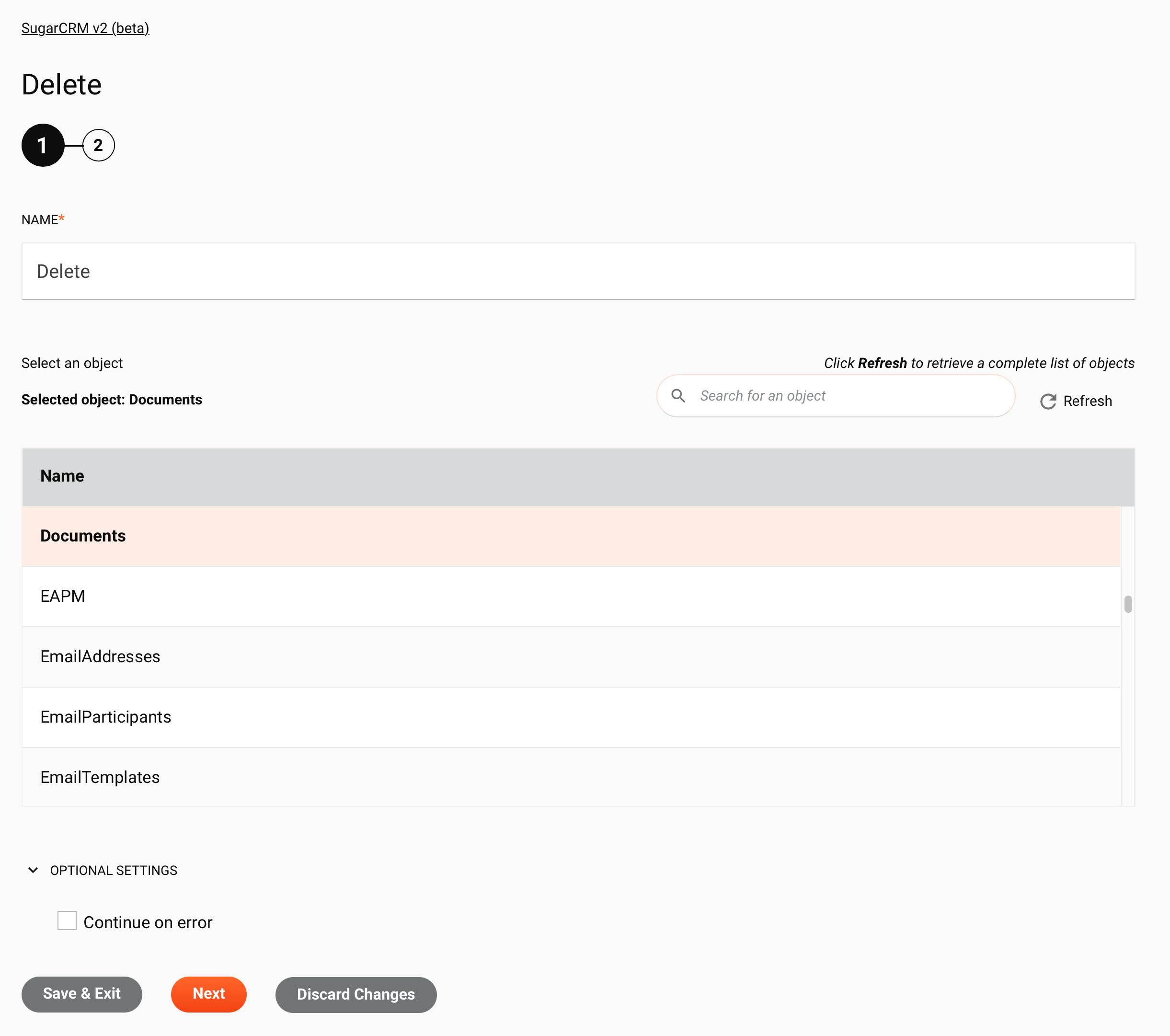Click the breadcrumb link SugarCRM v2 beta

(85, 28)
